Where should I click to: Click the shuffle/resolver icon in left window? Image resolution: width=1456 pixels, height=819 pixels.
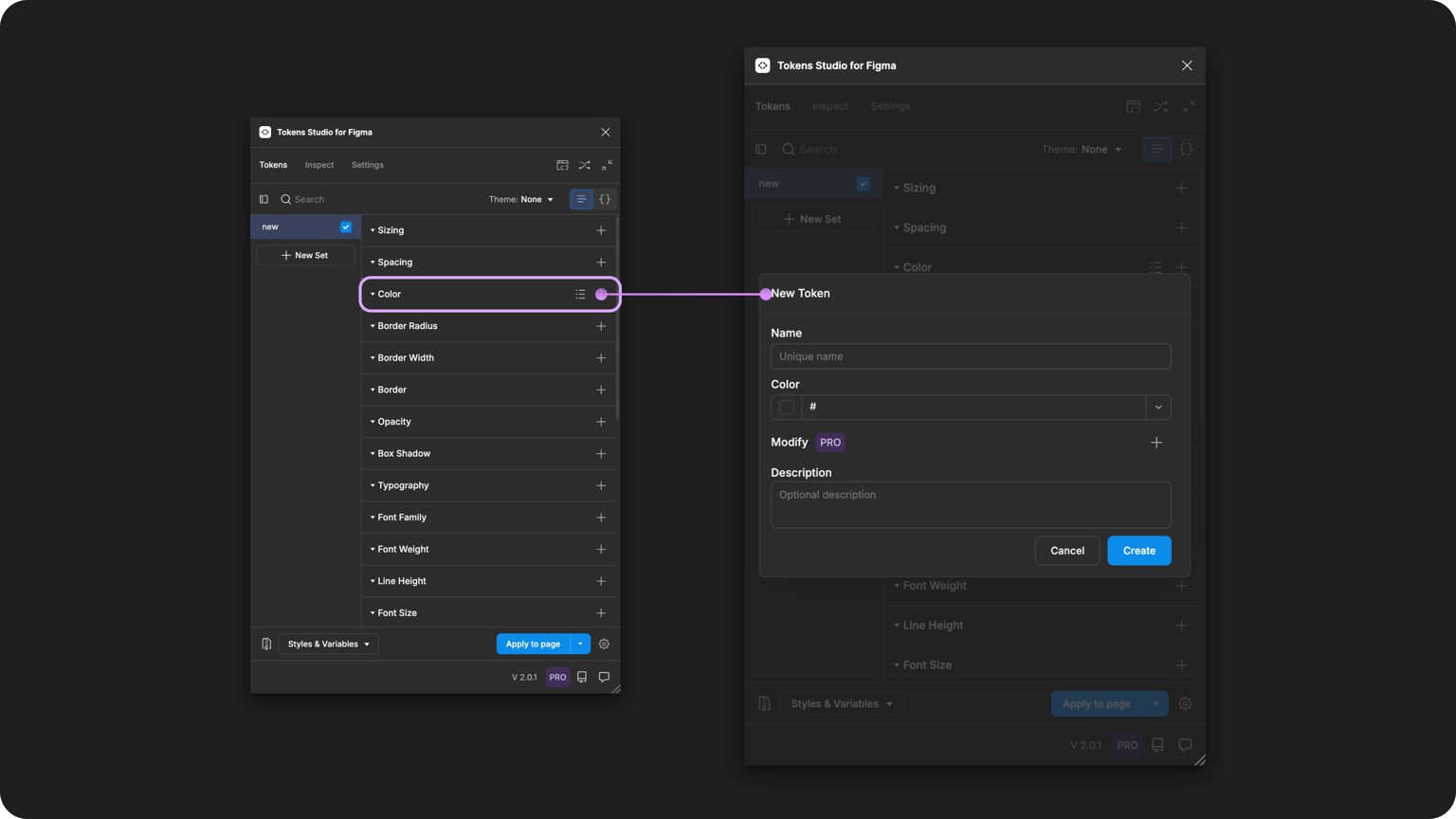pyautogui.click(x=585, y=165)
